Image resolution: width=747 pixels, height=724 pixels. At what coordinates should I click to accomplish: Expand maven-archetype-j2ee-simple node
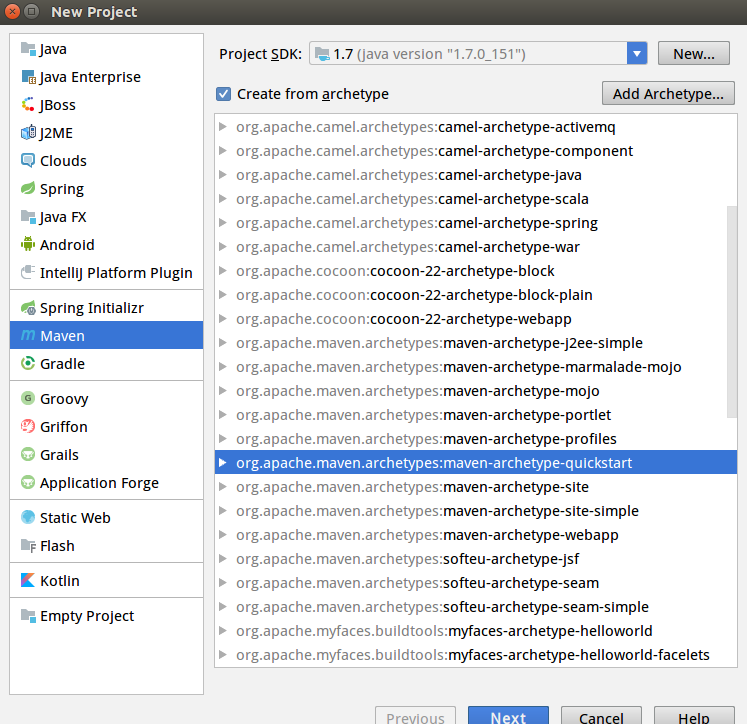[222, 342]
